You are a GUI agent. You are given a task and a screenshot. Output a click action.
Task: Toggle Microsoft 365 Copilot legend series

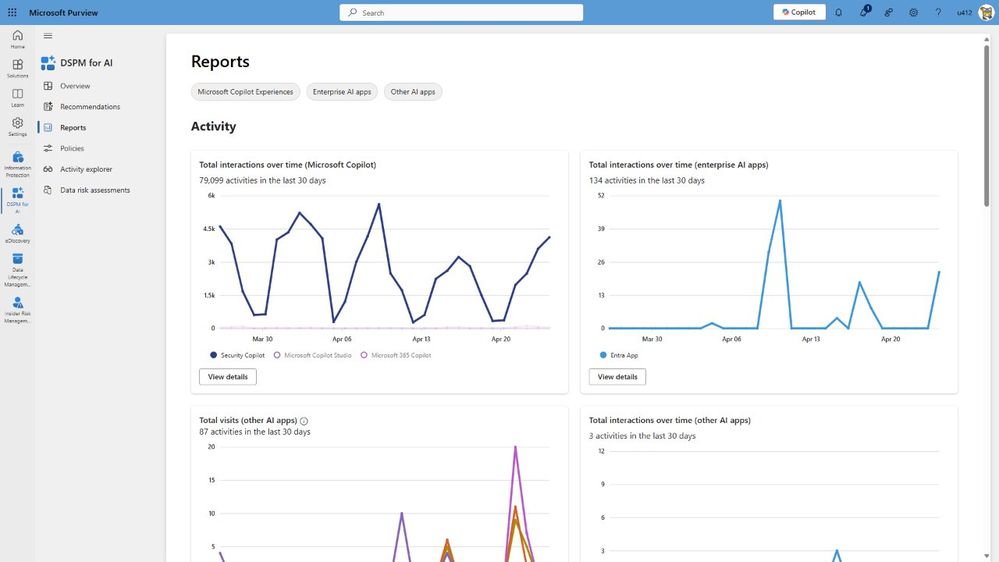pos(396,355)
